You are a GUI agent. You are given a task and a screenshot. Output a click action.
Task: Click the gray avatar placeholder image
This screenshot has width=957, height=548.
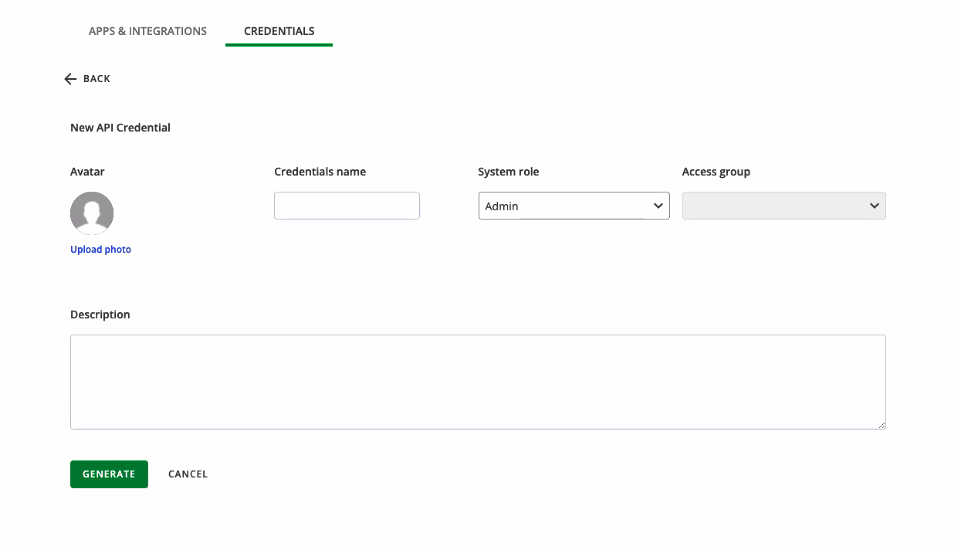(x=92, y=213)
